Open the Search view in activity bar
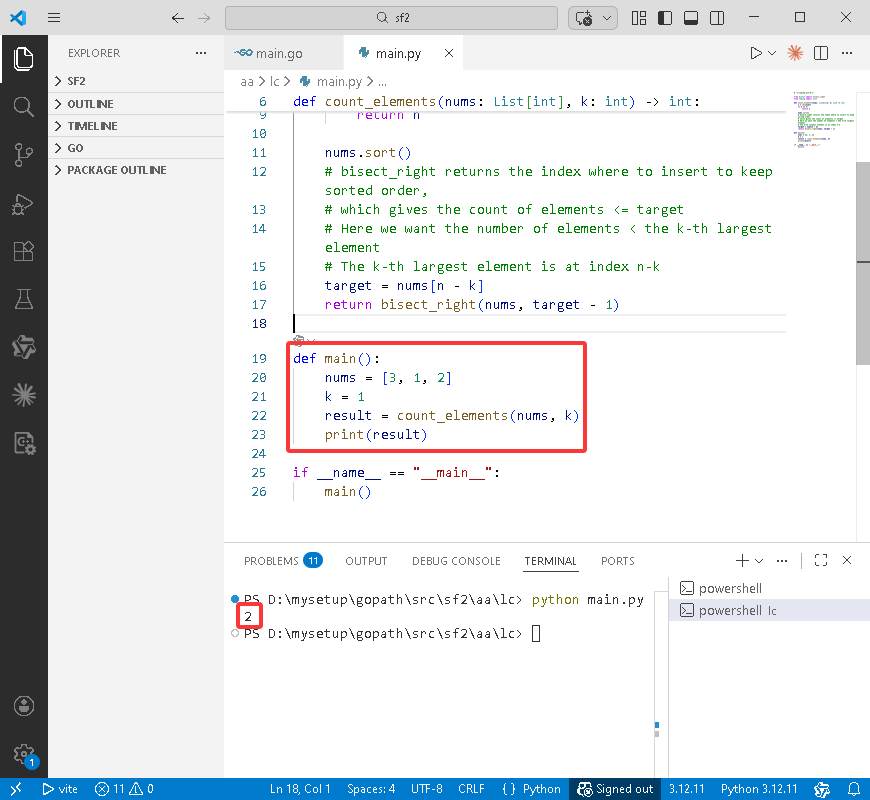The height and width of the screenshot is (800, 870). pos(23,107)
